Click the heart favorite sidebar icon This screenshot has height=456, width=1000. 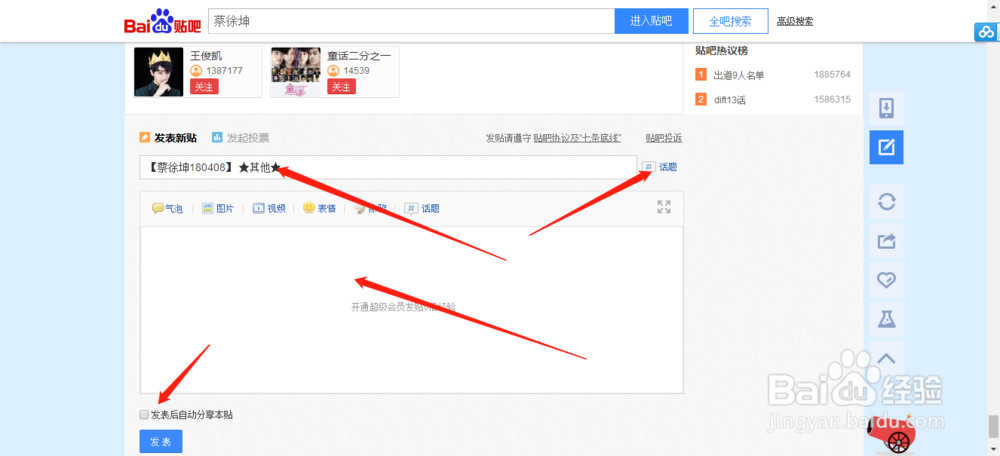tap(886, 279)
